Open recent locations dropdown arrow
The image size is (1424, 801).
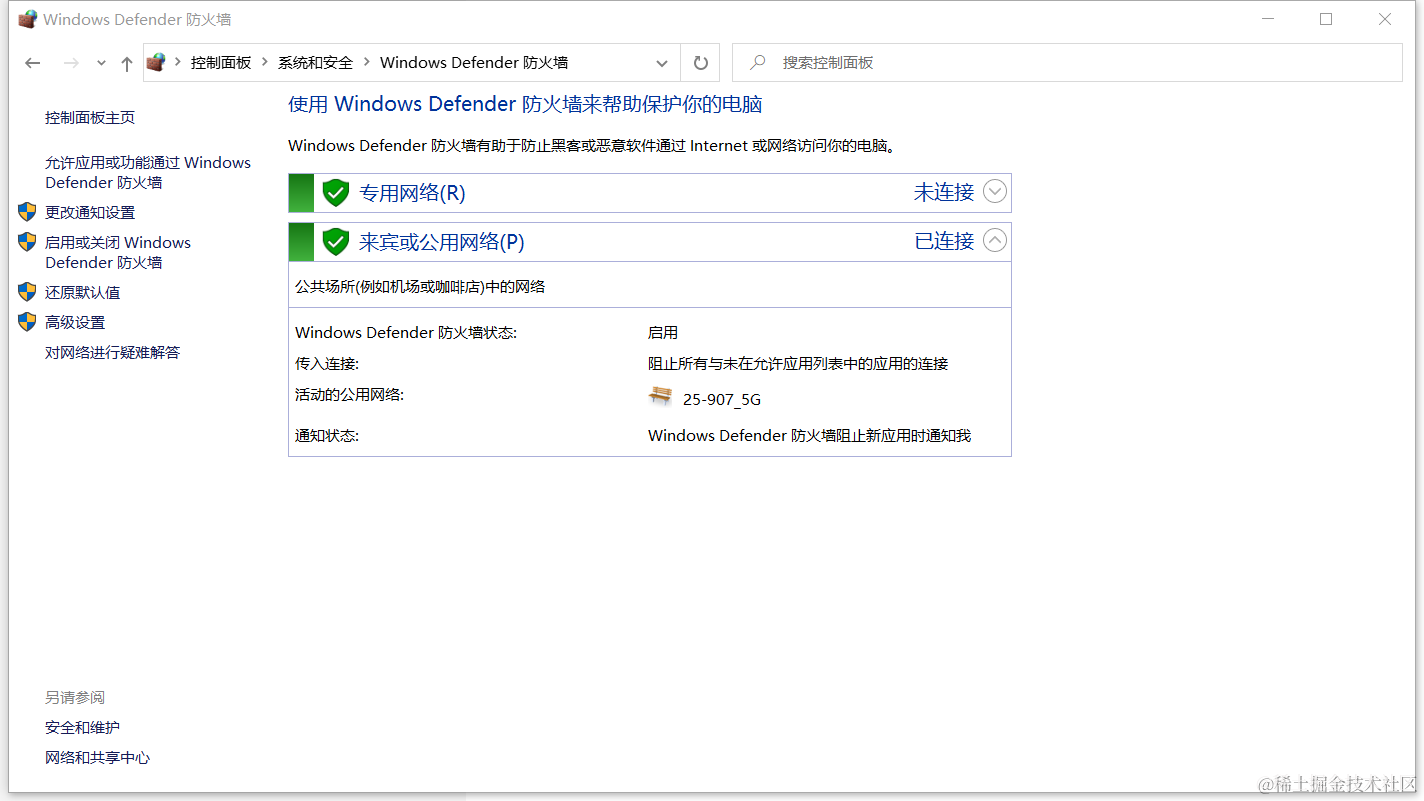click(101, 63)
